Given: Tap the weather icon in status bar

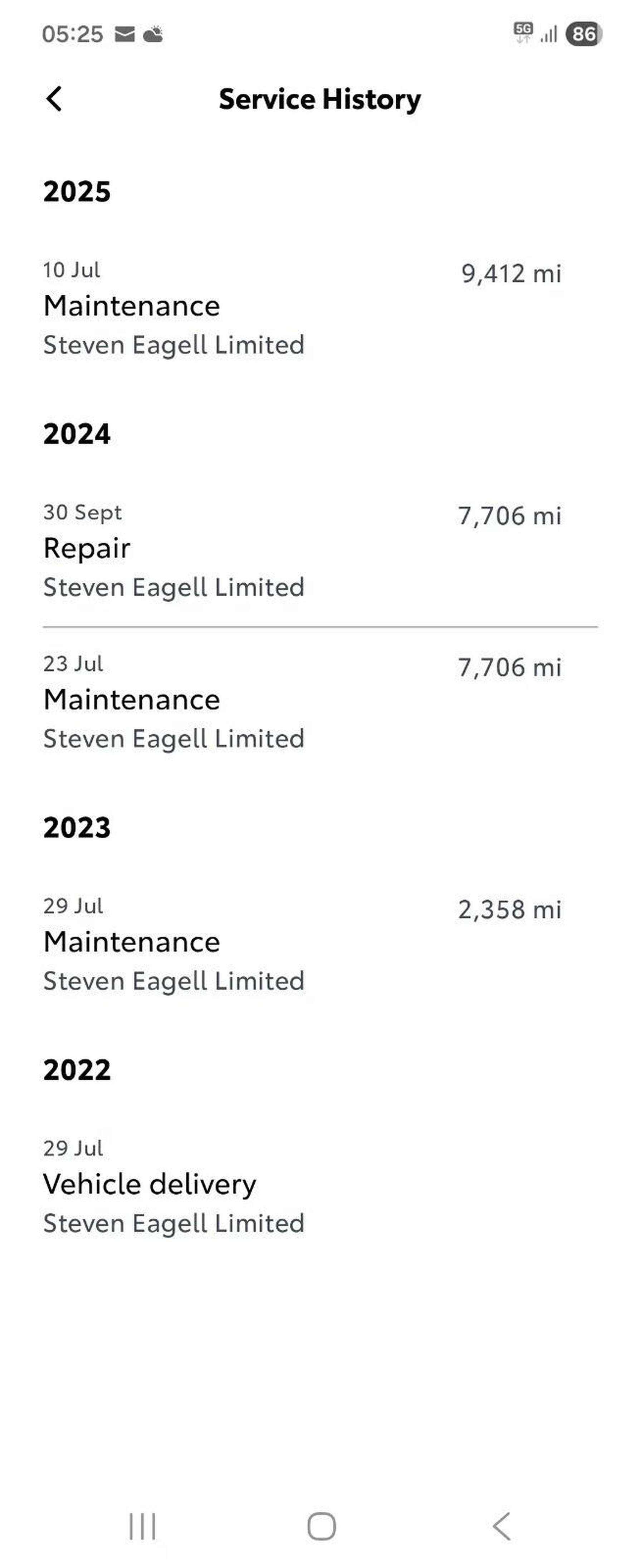Looking at the screenshot, I should [x=153, y=34].
